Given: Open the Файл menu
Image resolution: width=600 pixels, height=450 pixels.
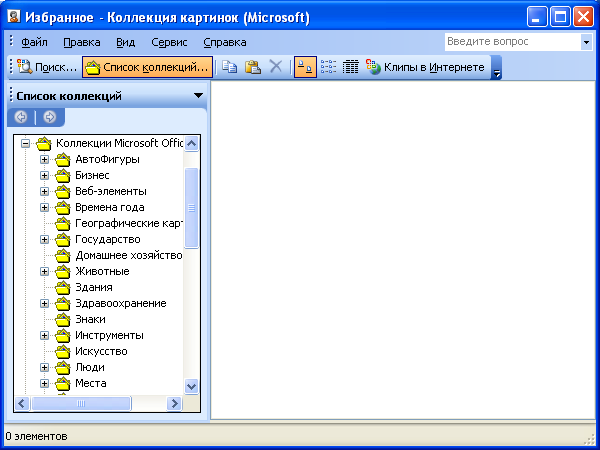Looking at the screenshot, I should [x=34, y=42].
